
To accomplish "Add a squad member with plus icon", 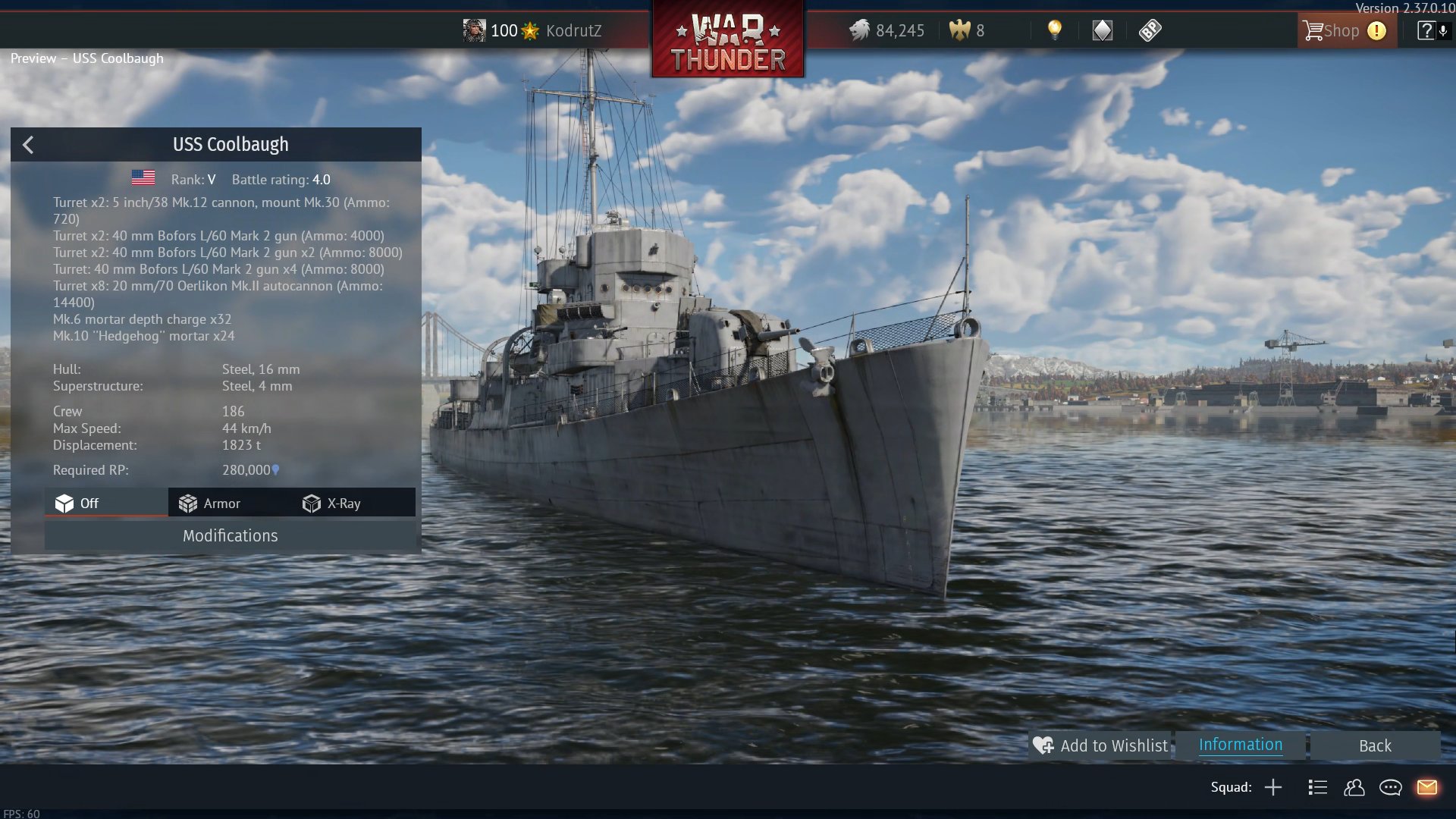I will [x=1273, y=787].
